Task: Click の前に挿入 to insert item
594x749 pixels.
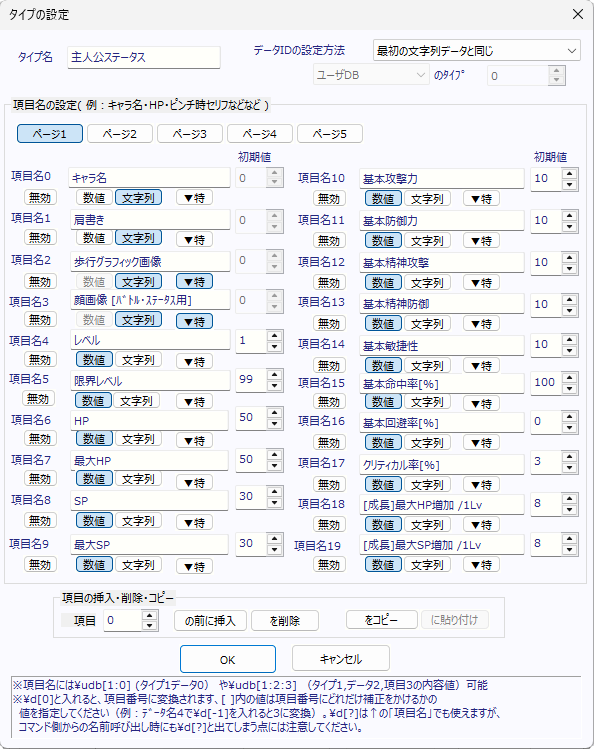Action: click(x=210, y=621)
